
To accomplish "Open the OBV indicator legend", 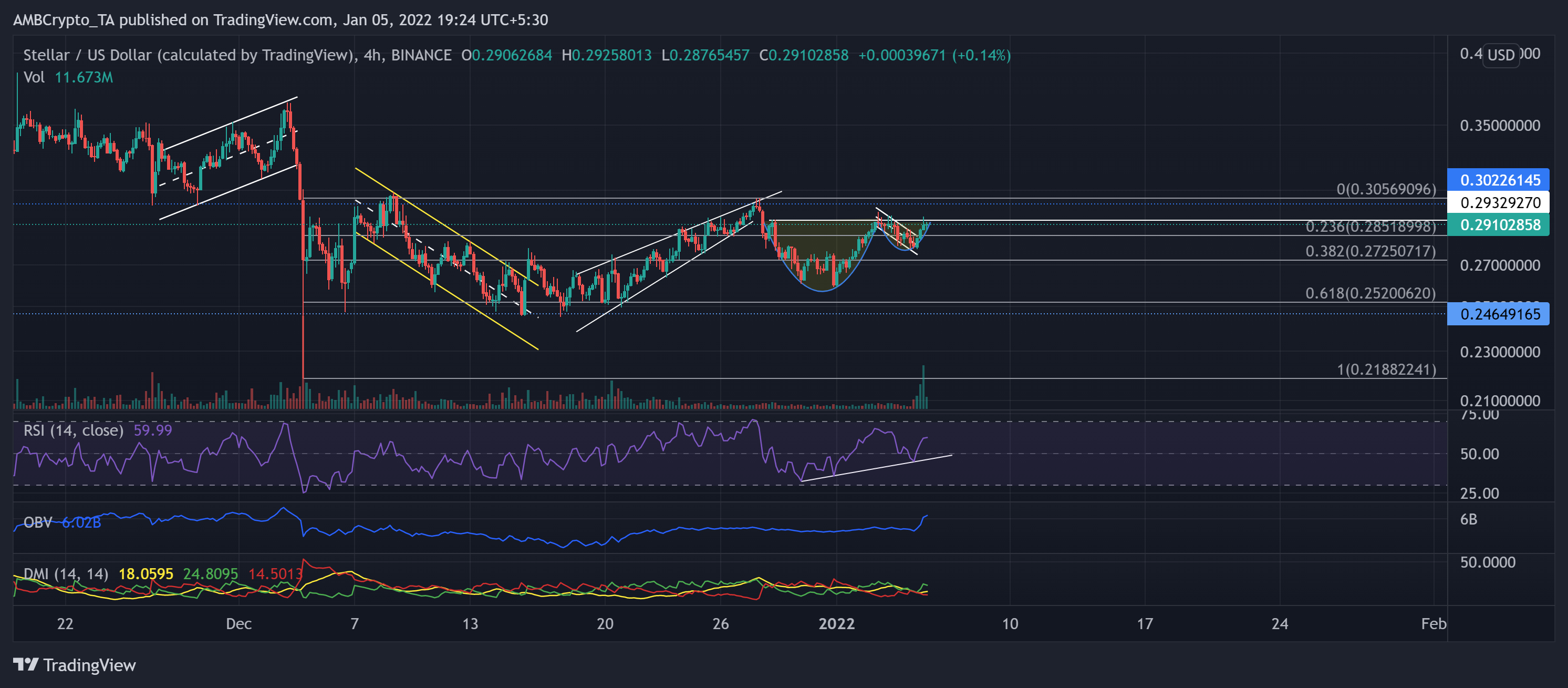I will point(37,522).
